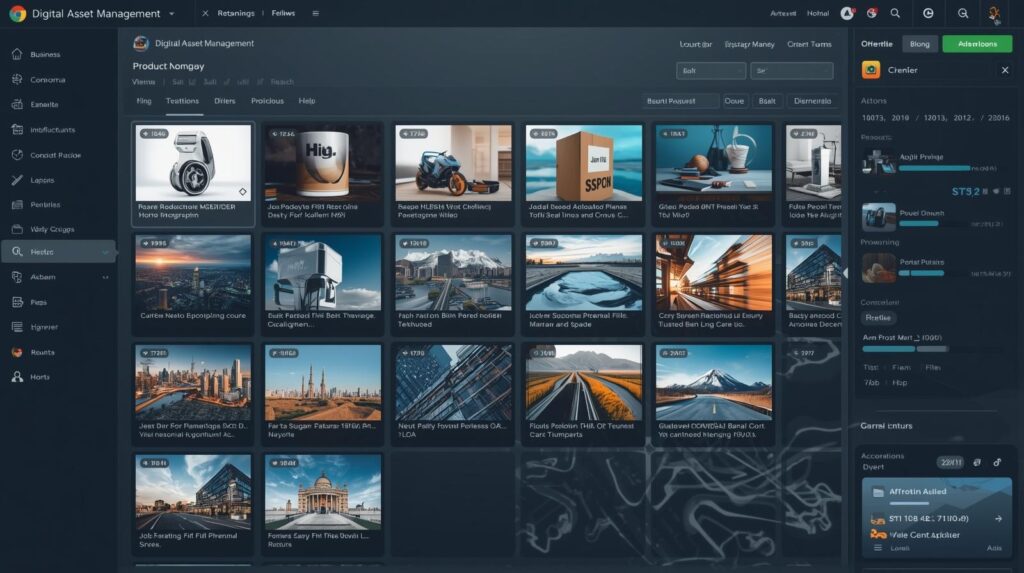This screenshot has width=1024, height=573.
Task: Click orange camera icon next to Crenier
Action: coord(871,70)
